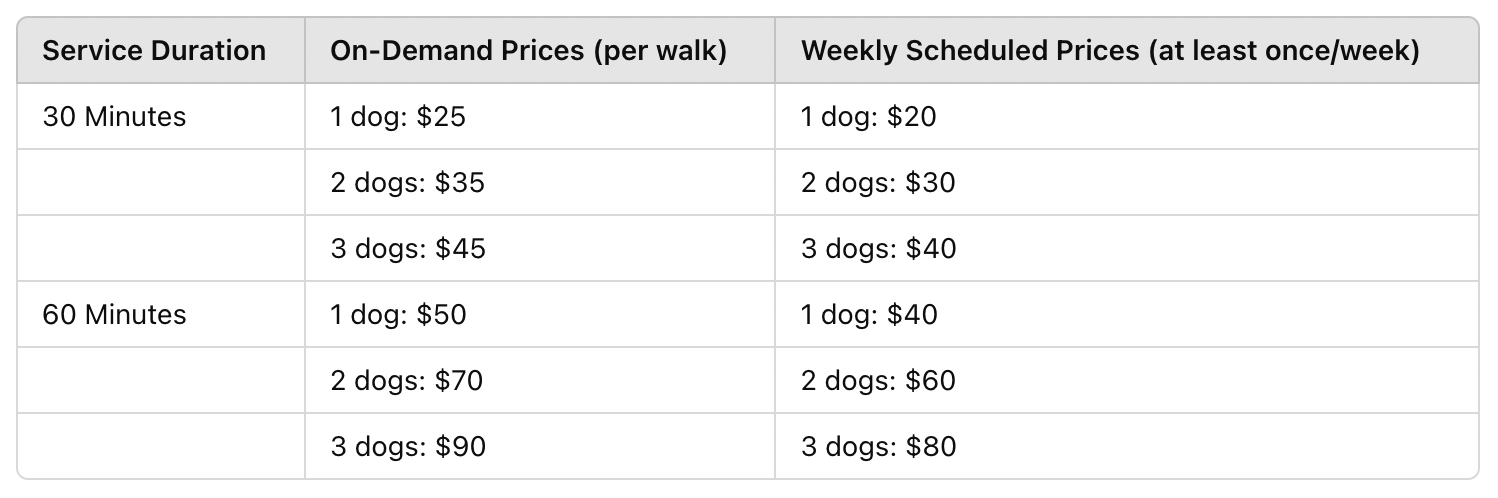
Task: Click on the "3 dogs: $45" cell
Action: pyautogui.click(x=408, y=249)
